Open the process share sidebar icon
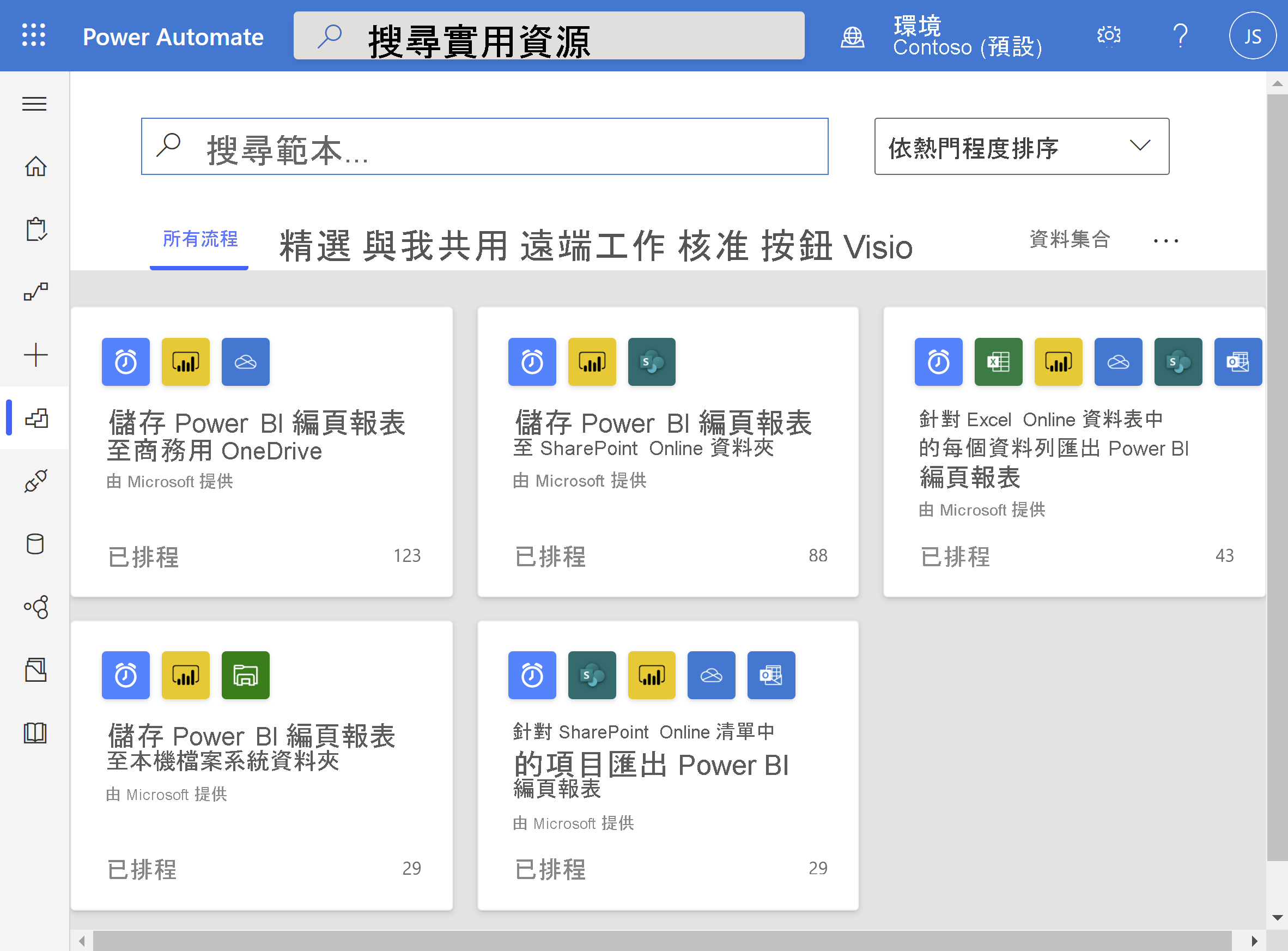 pyautogui.click(x=35, y=607)
